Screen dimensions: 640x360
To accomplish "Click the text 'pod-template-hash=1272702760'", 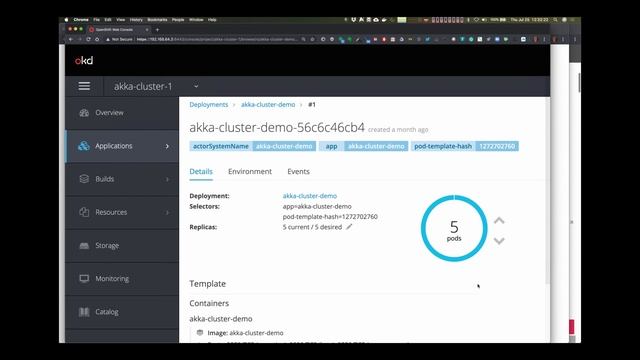I will pyautogui.click(x=330, y=217).
